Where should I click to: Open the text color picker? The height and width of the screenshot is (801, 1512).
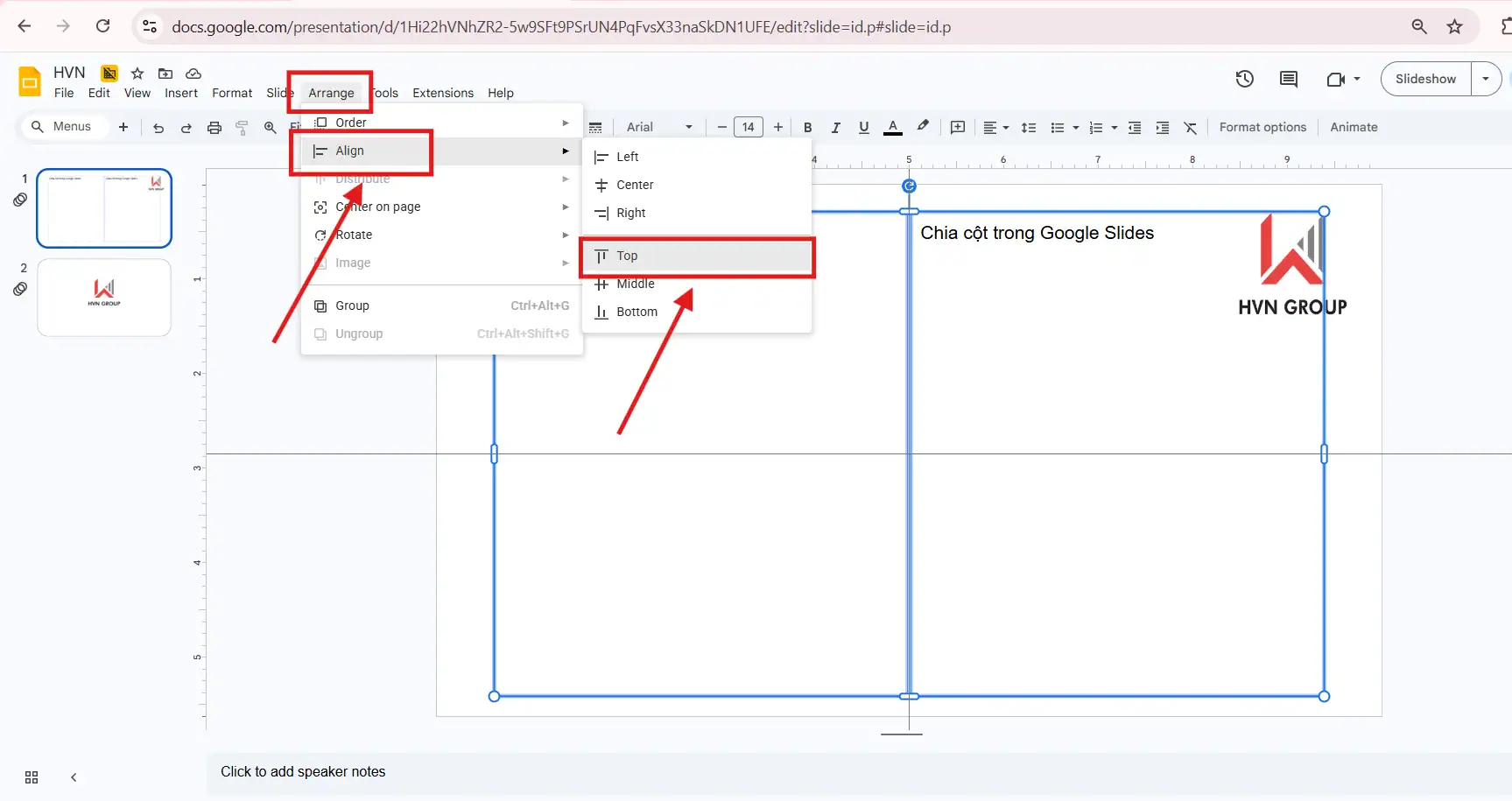pos(892,127)
